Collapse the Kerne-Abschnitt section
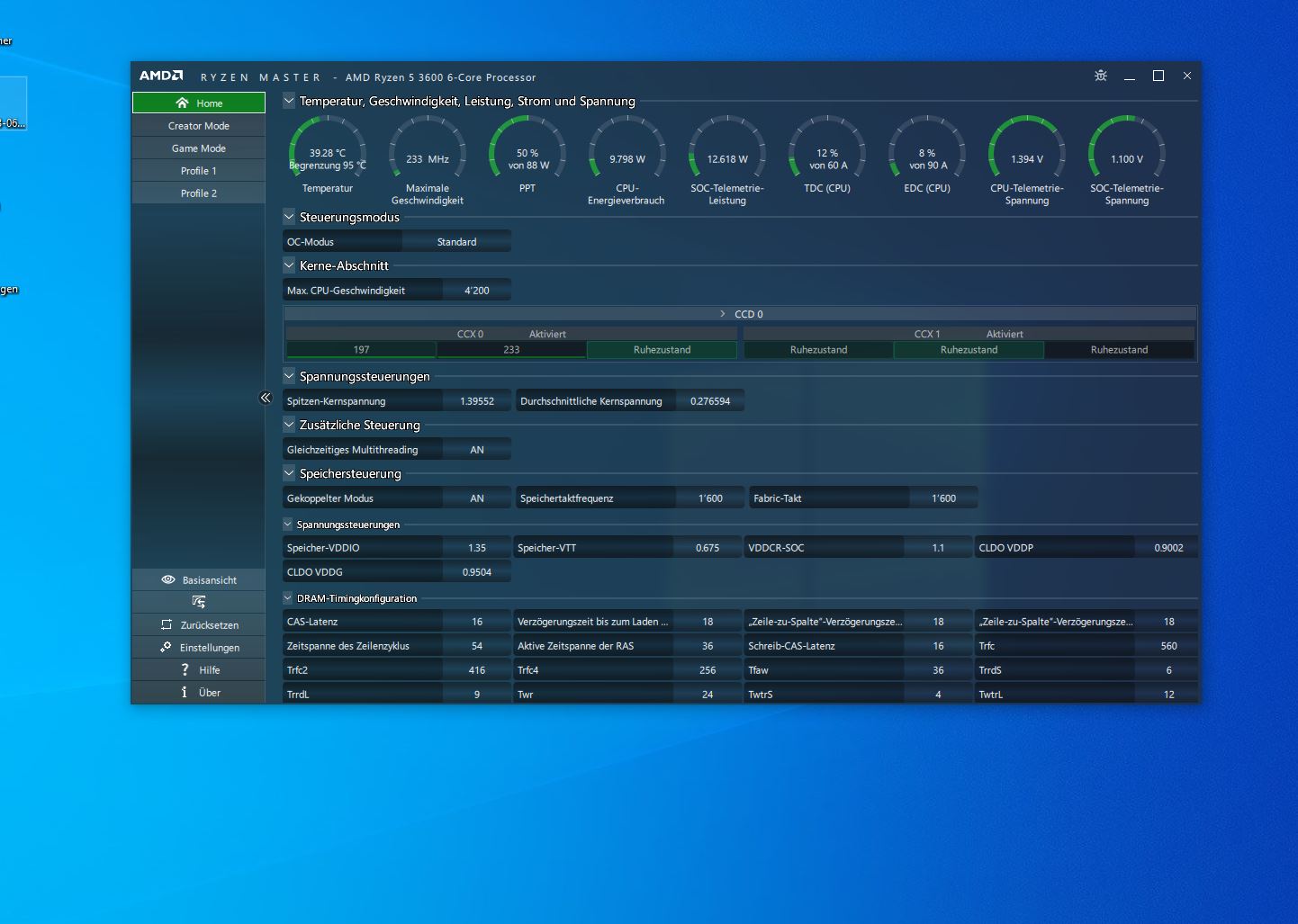Image resolution: width=1298 pixels, height=924 pixels. click(289, 265)
